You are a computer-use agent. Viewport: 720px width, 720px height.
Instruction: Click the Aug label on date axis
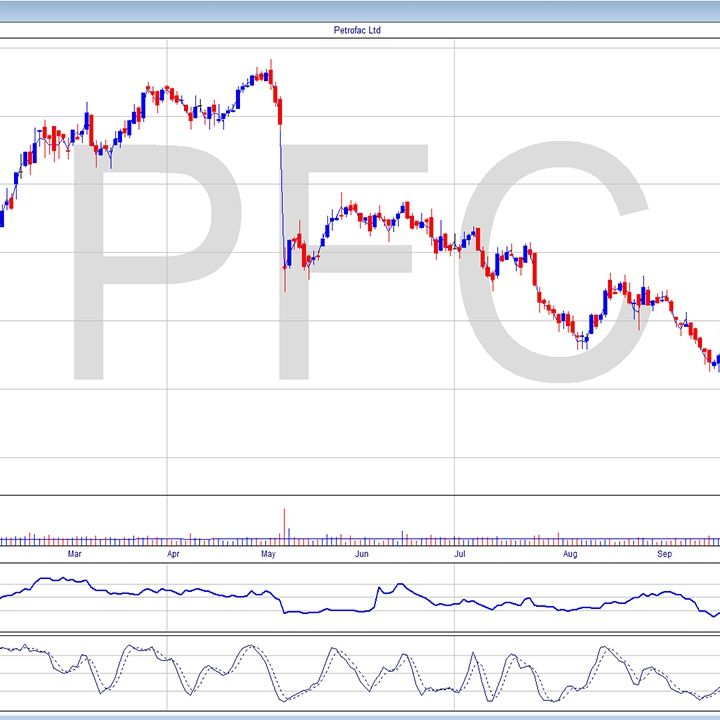(x=570, y=552)
